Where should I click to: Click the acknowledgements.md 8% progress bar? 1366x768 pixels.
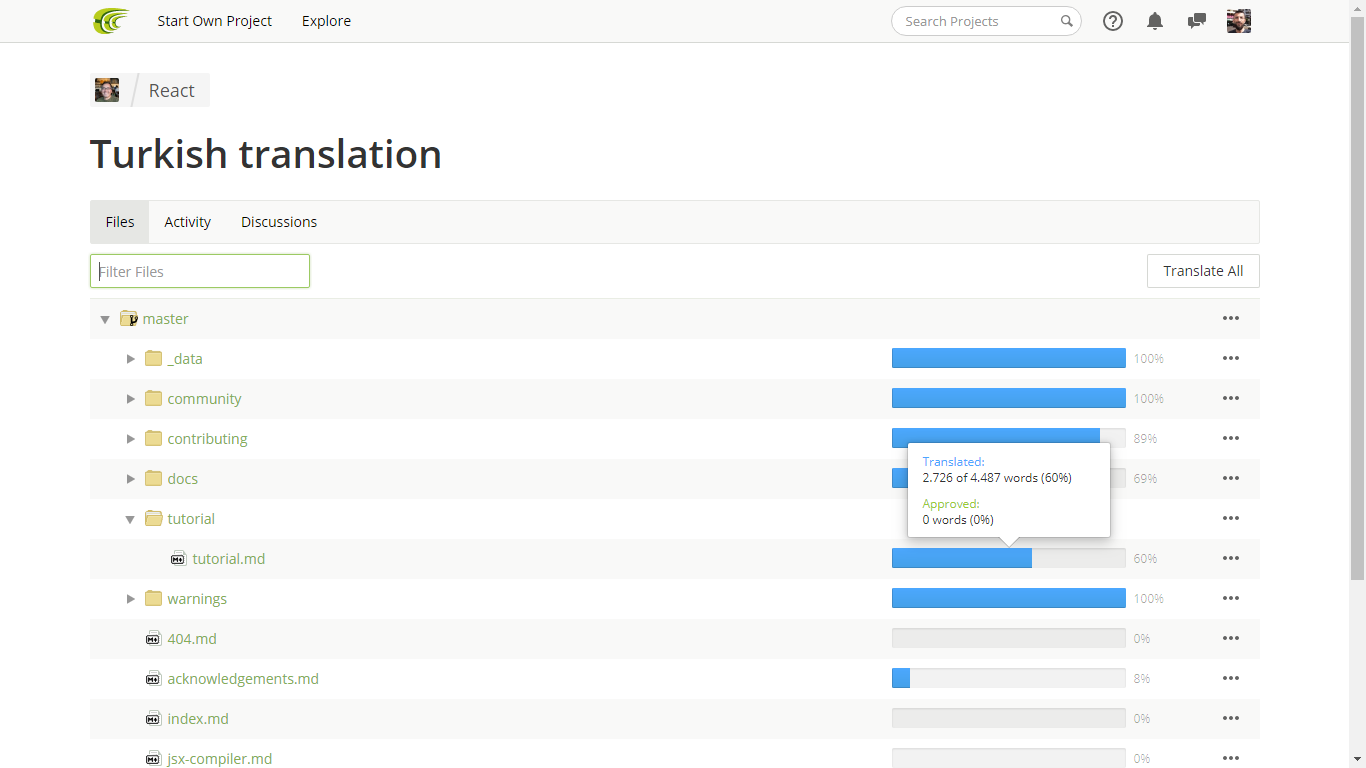click(x=1009, y=678)
